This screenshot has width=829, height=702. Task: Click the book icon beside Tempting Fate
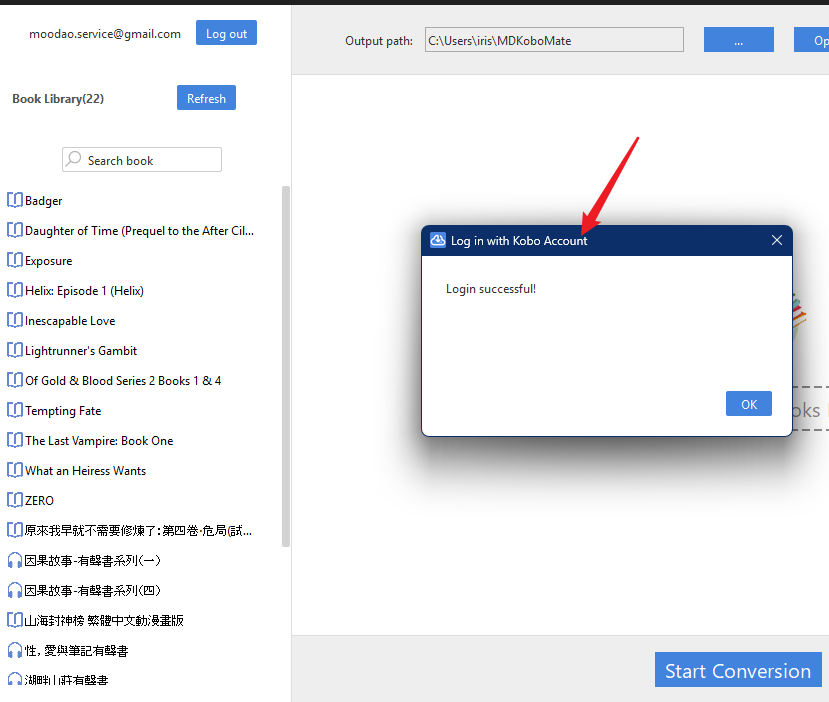coord(15,410)
